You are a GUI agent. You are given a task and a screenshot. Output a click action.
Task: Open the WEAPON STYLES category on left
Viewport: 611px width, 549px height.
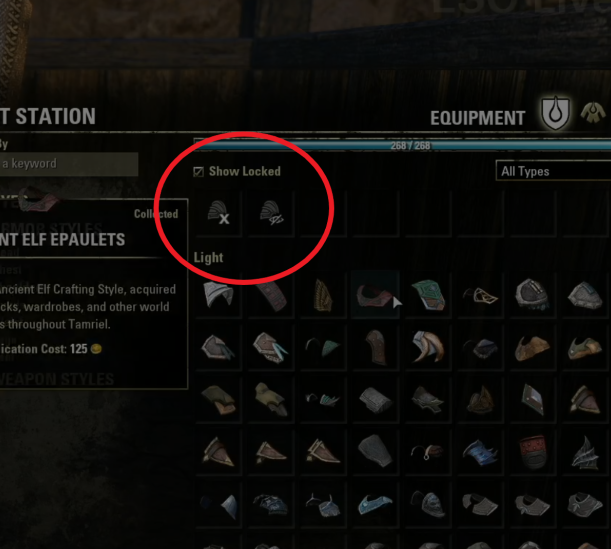point(57,379)
